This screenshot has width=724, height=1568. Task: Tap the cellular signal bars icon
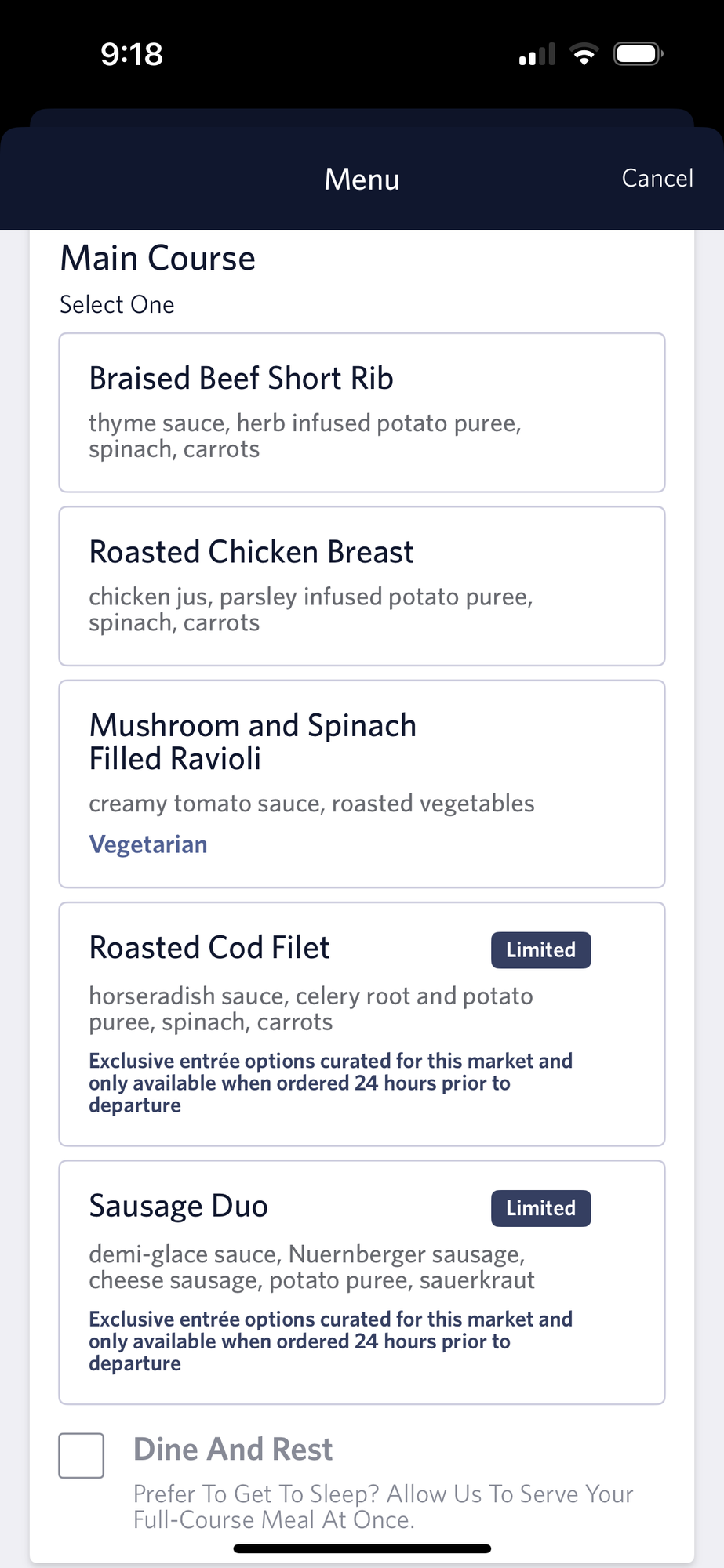point(537,55)
